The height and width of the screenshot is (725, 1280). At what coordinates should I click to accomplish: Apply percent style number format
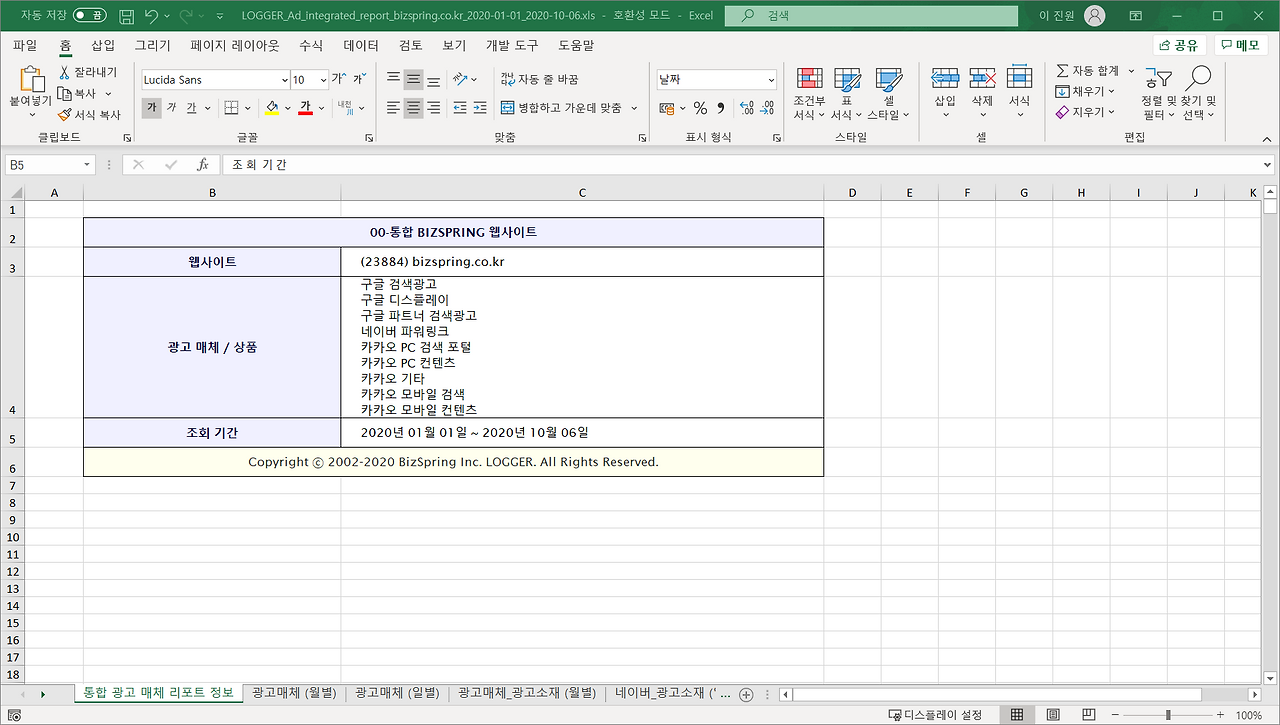(700, 108)
